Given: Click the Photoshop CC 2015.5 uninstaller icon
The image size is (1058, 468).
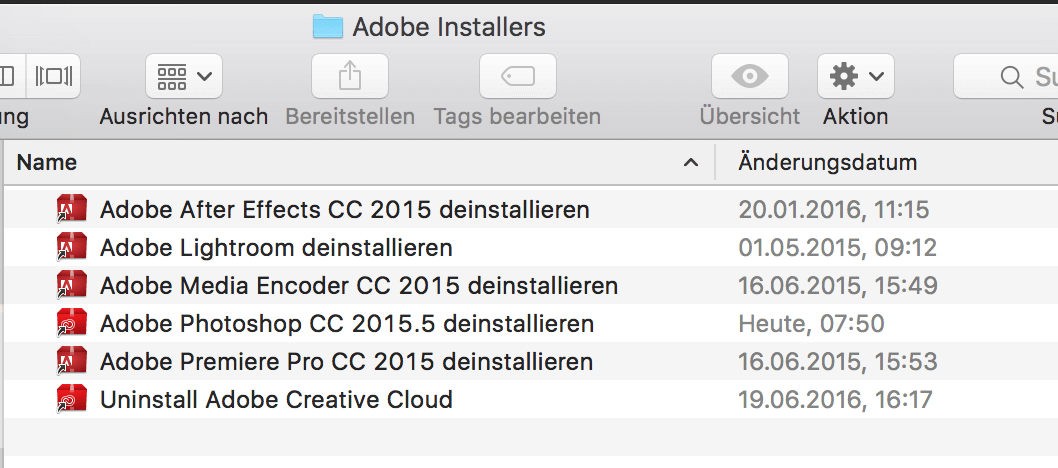Looking at the screenshot, I should 72,324.
